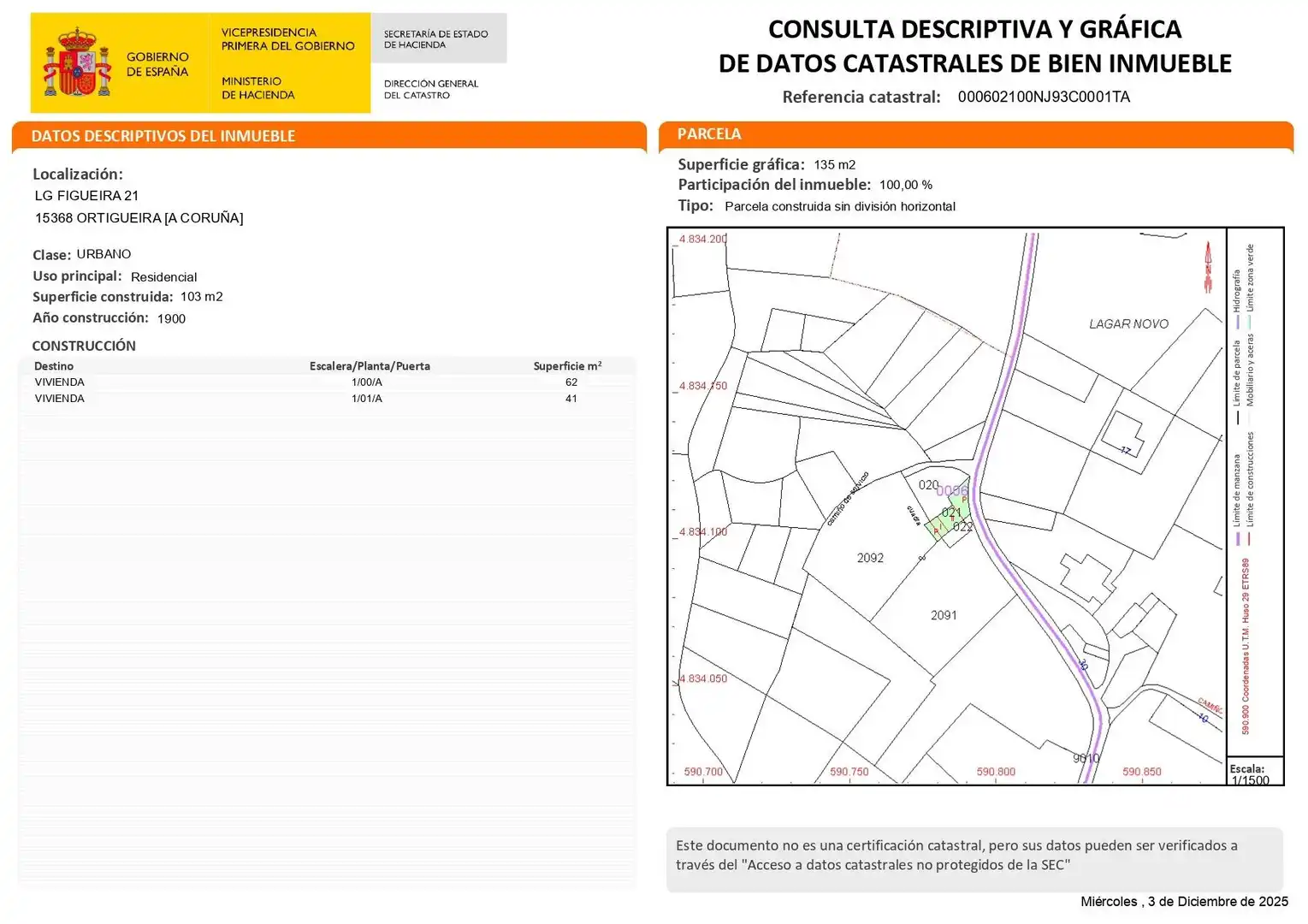Screen dimensions: 1308x924
Task: Select '15368 ORTIGUEIRA [A CORUÑA]' text
Action: click(139, 218)
